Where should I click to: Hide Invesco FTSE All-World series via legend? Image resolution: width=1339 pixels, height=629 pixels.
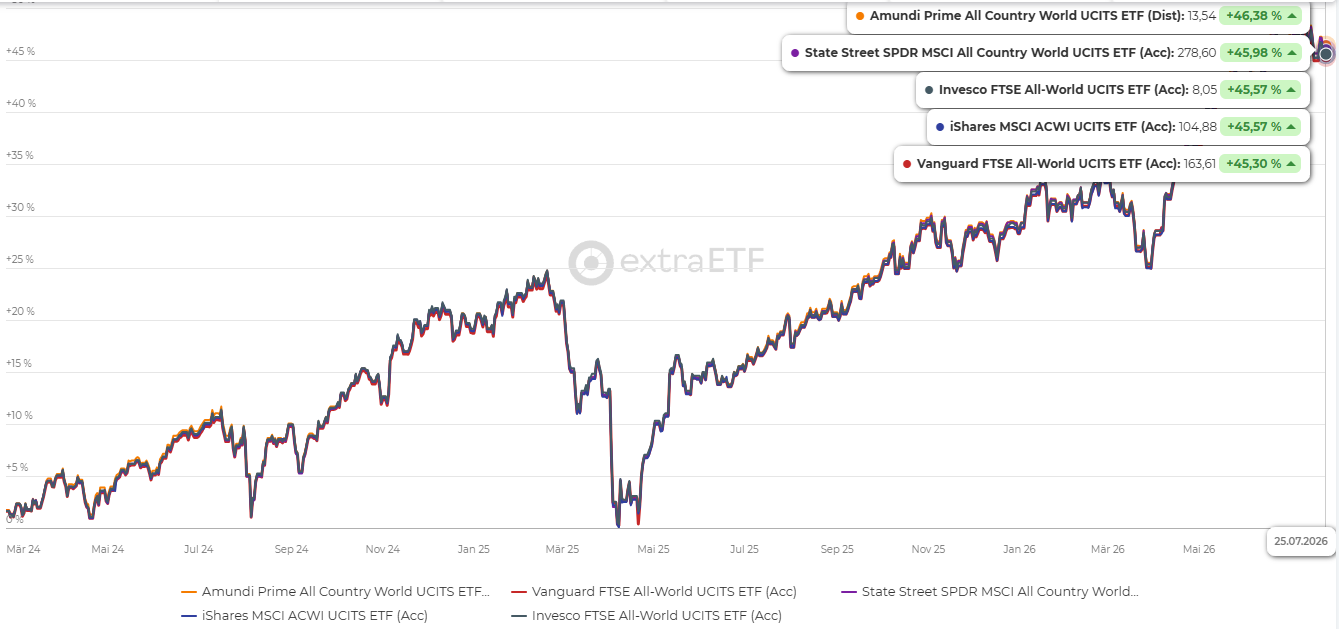[x=646, y=616]
